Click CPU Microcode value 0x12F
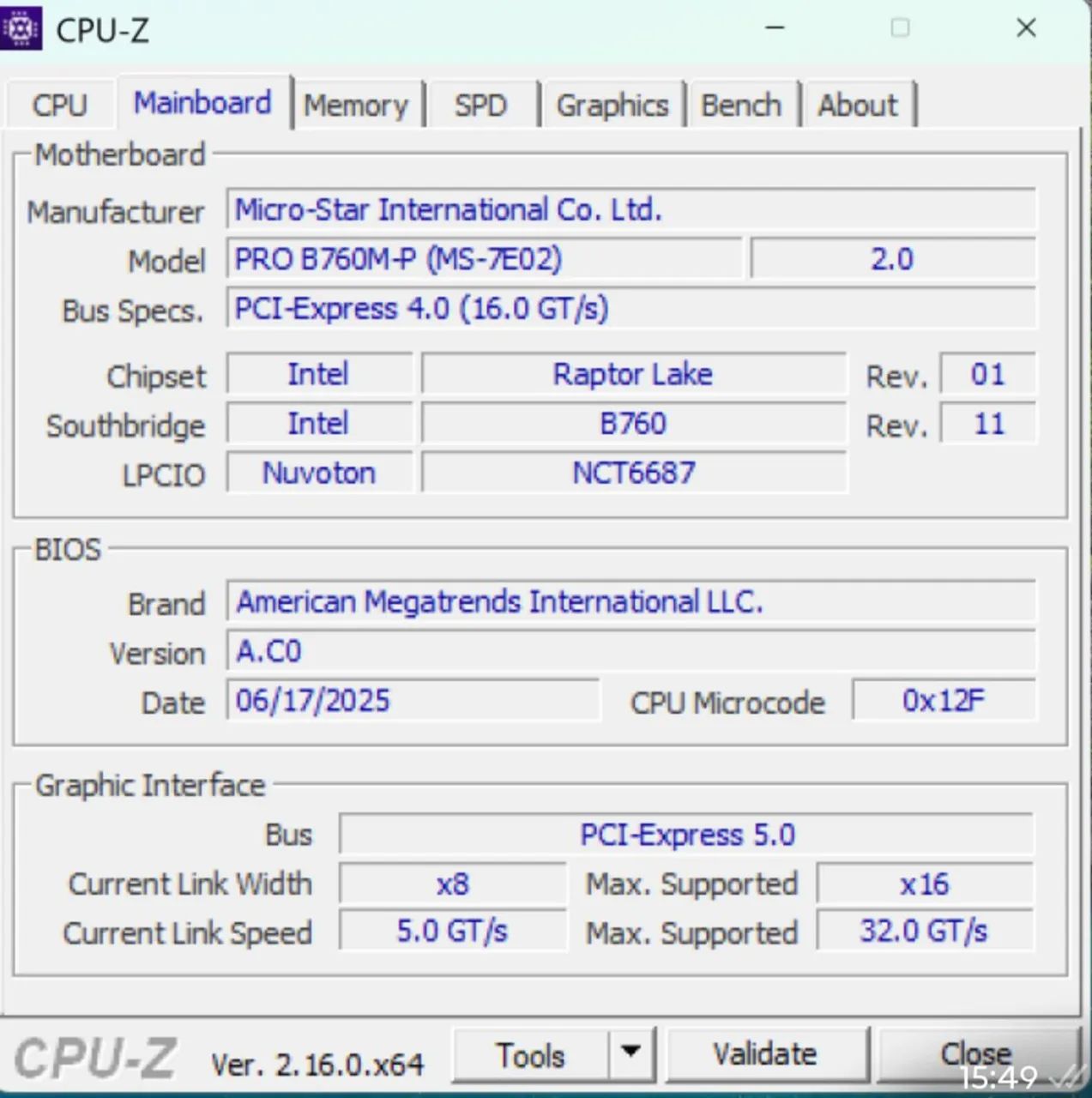The height and width of the screenshot is (1098, 1092). click(944, 700)
